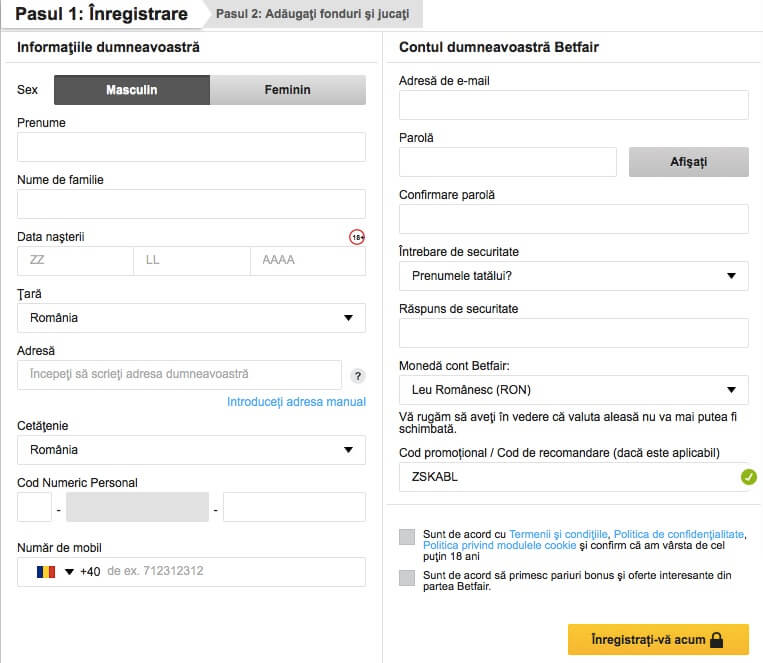Click the Afișați password button
The height and width of the screenshot is (663, 763).
[689, 162]
